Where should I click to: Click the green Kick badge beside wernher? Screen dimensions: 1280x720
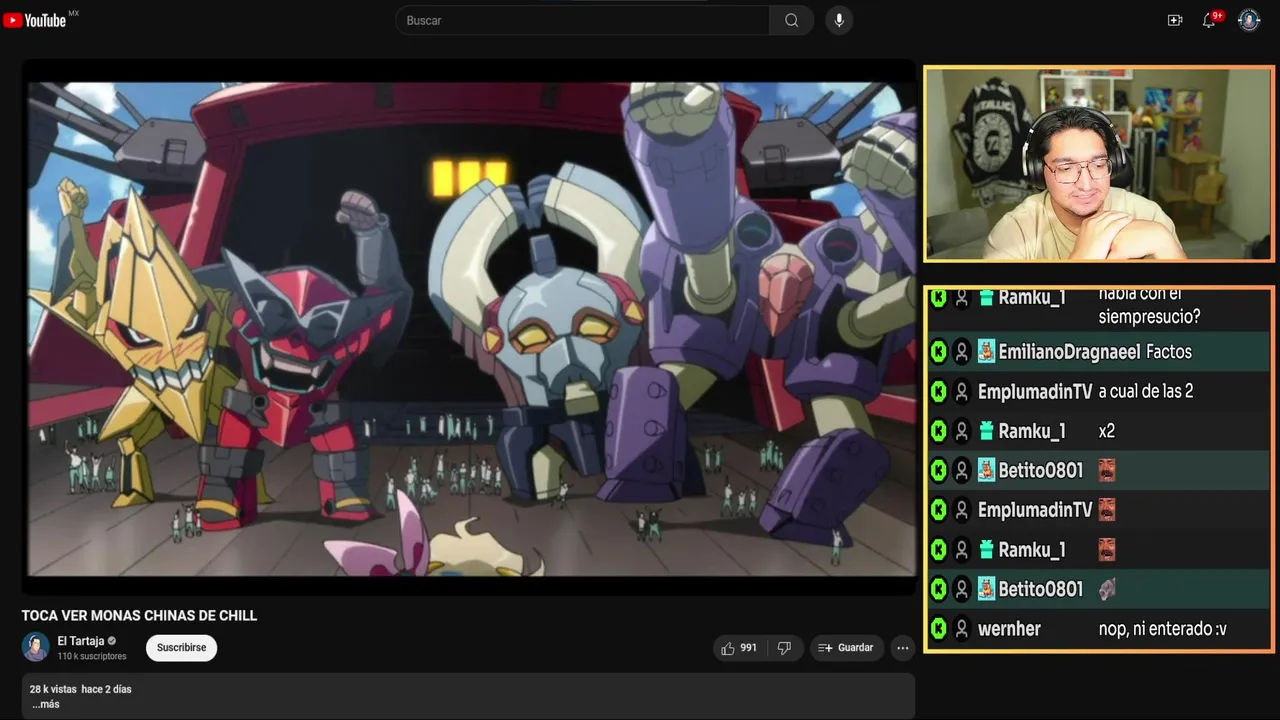pos(938,629)
